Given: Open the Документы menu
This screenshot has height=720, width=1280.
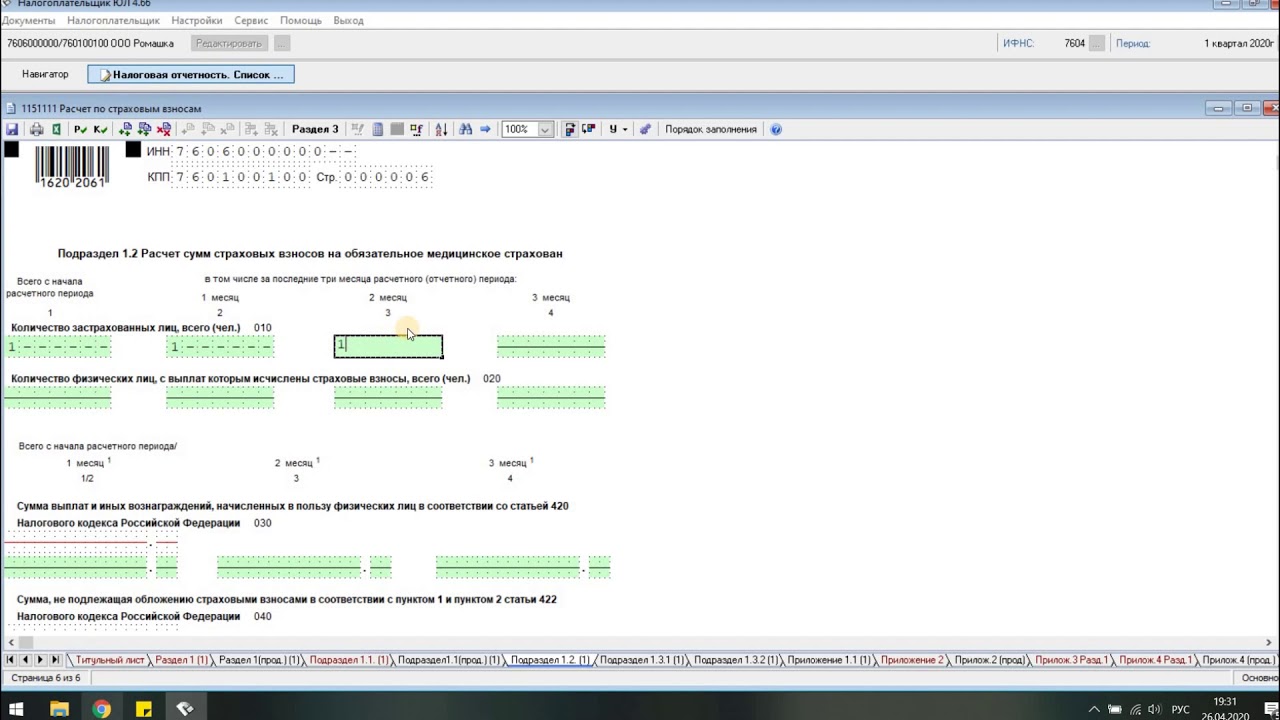Looking at the screenshot, I should pyautogui.click(x=28, y=20).
